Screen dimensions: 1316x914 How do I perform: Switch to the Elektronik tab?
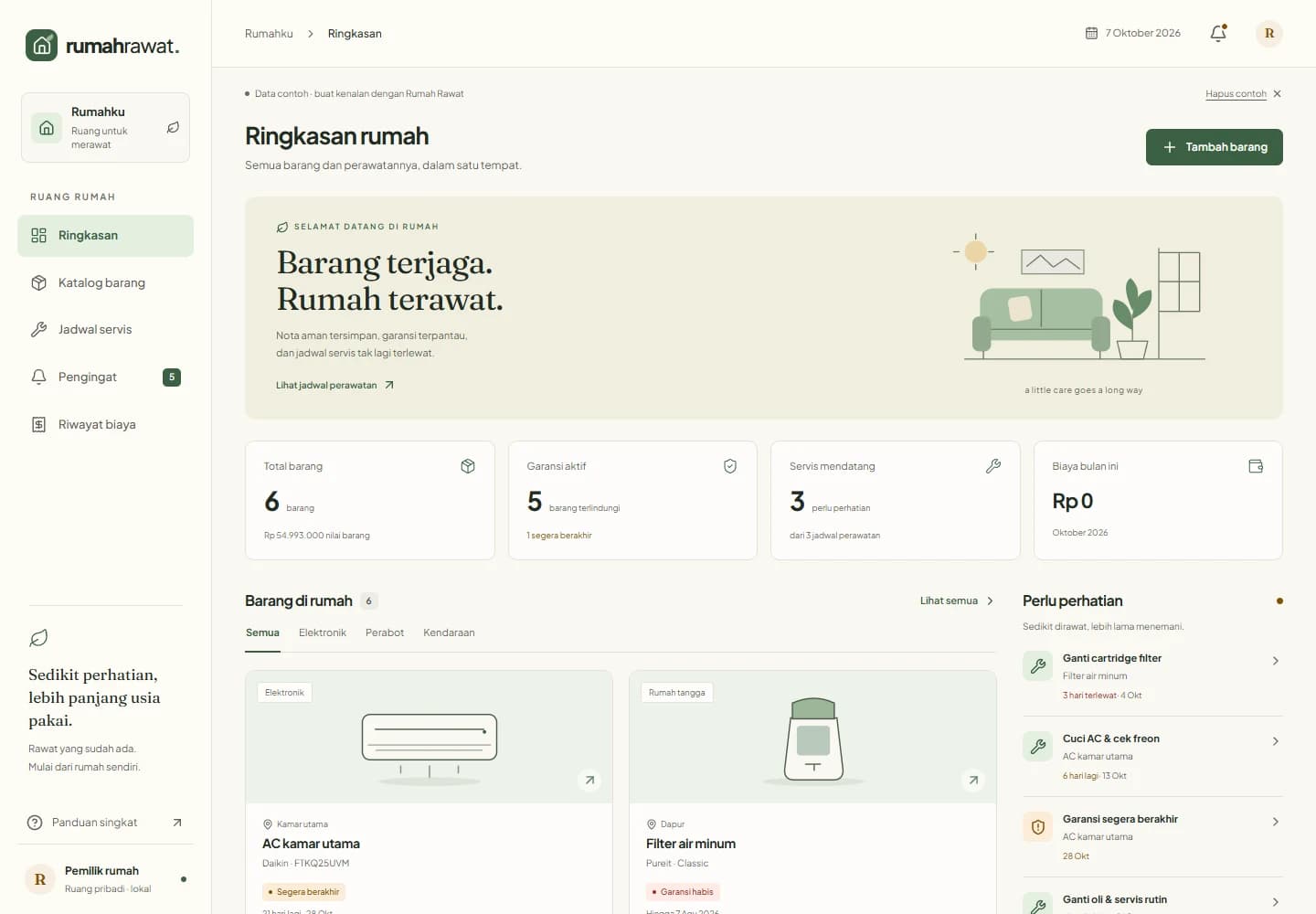(x=323, y=633)
